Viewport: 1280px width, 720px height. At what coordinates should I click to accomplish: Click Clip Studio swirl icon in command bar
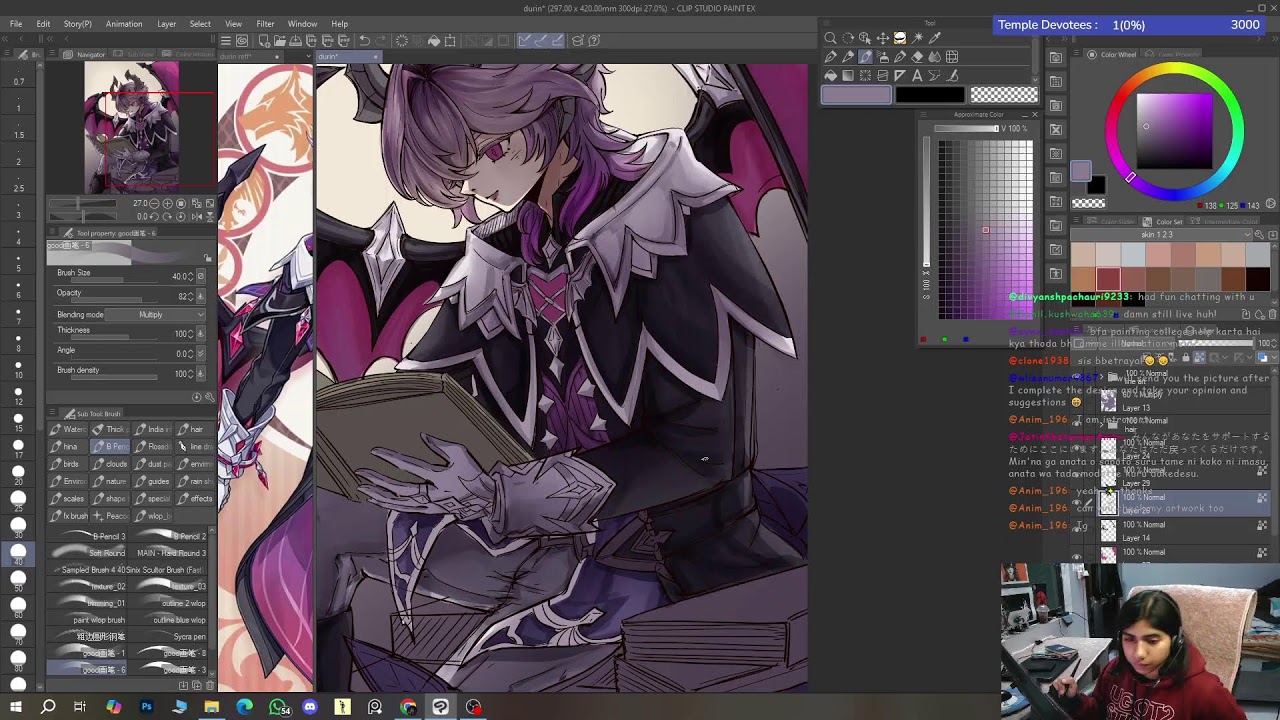242,41
